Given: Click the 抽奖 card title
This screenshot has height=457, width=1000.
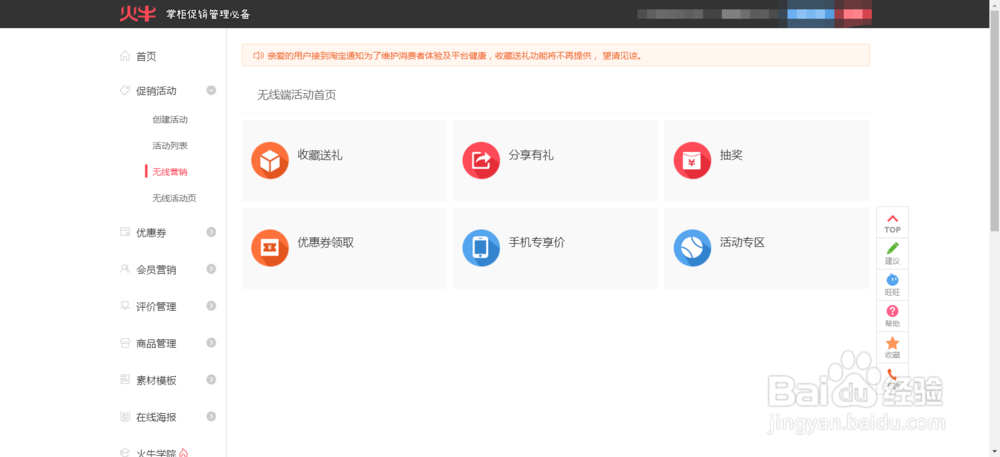Looking at the screenshot, I should pos(731,155).
